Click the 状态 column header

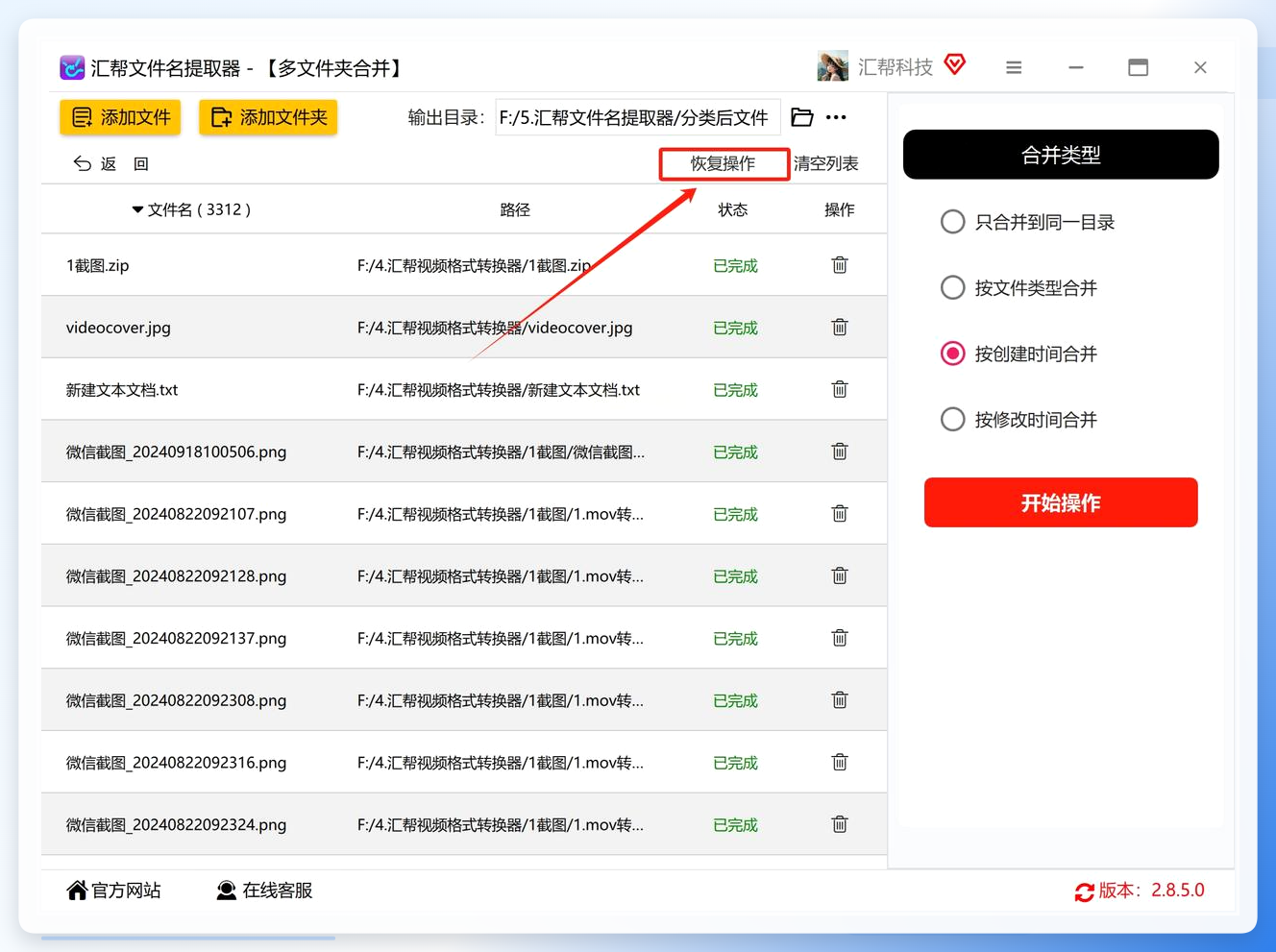point(733,209)
